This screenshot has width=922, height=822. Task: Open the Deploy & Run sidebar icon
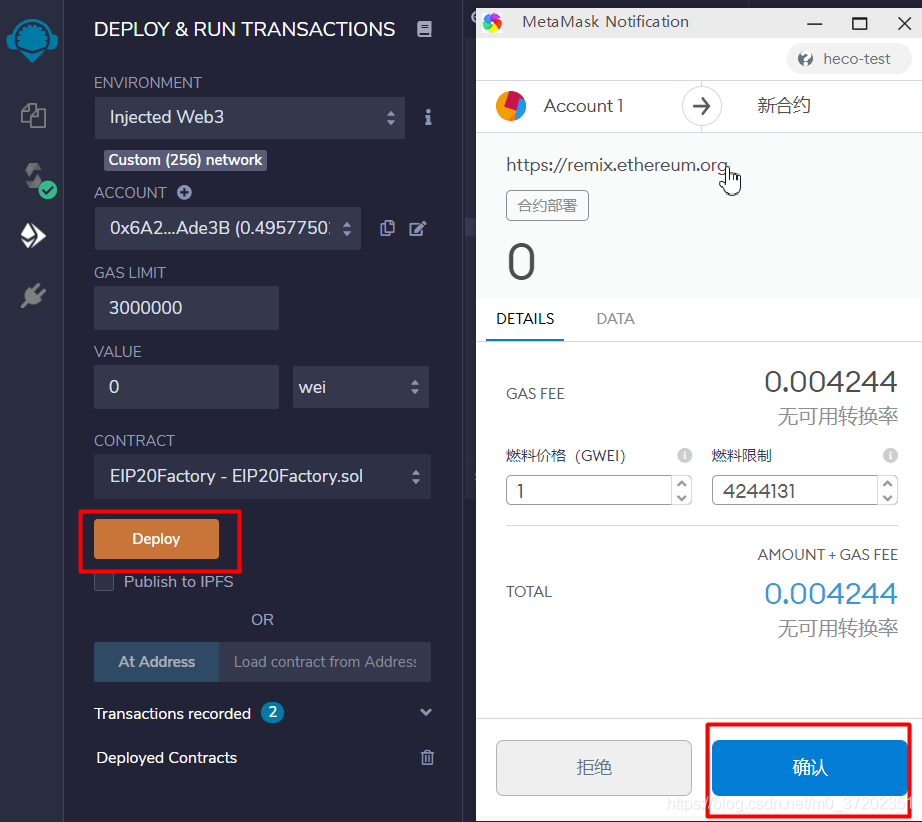click(x=33, y=236)
